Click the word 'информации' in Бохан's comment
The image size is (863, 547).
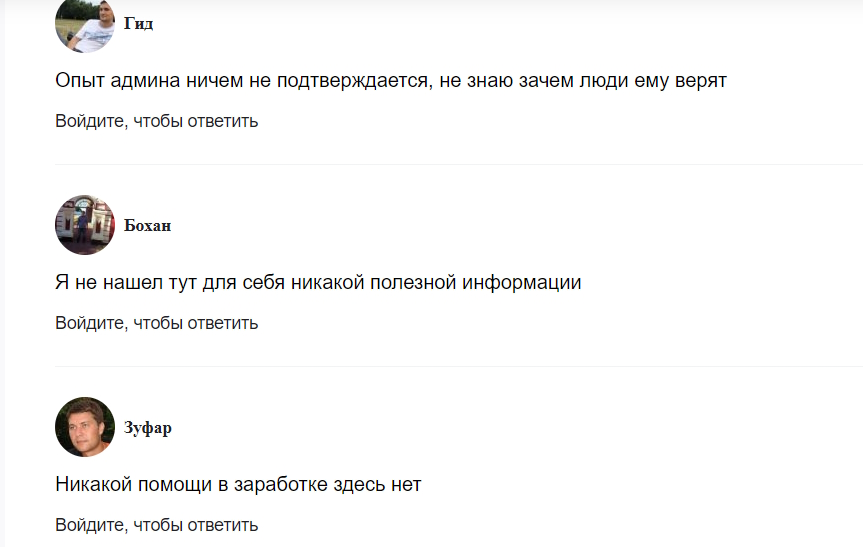[x=521, y=283]
